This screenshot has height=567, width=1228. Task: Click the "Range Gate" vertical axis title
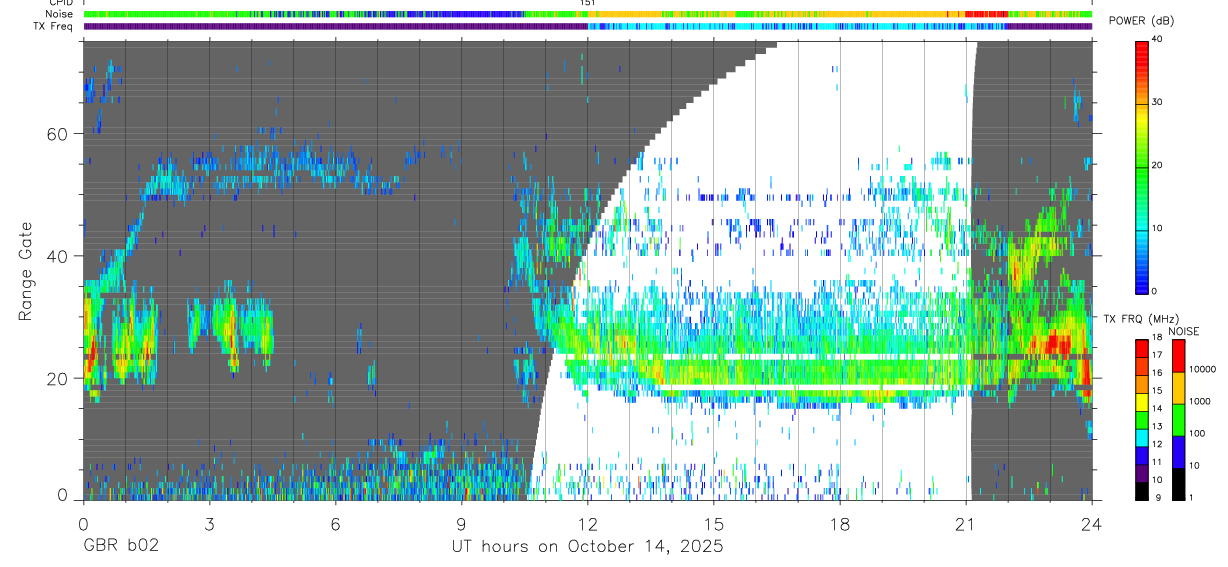26,271
